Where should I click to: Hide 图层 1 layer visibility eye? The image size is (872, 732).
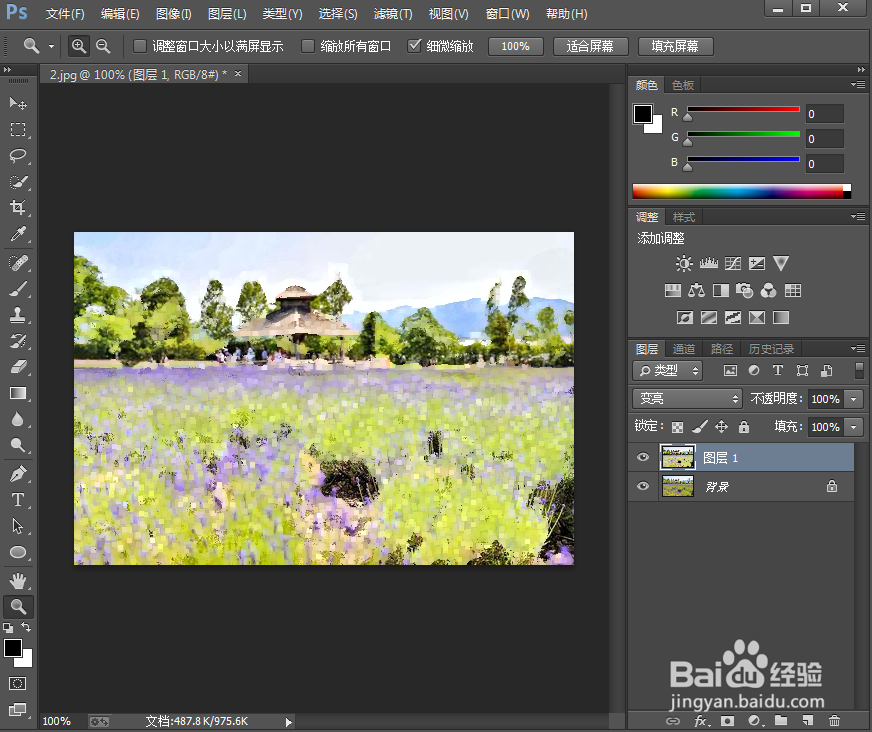(643, 457)
